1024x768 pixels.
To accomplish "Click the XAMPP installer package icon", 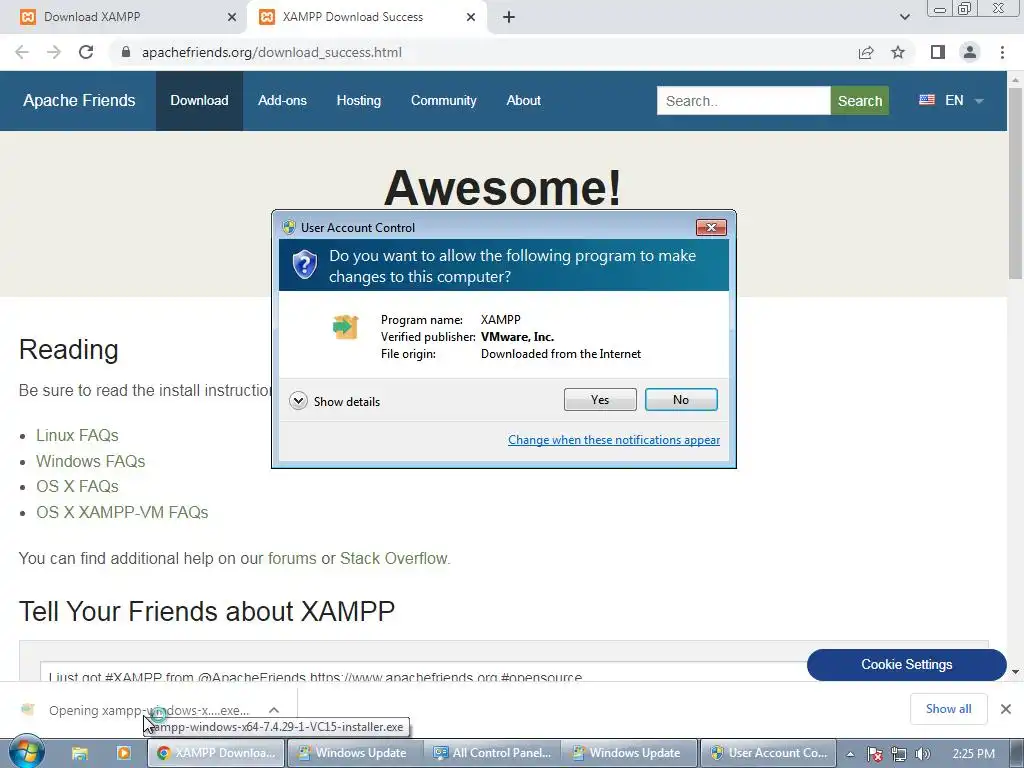I will 345,327.
